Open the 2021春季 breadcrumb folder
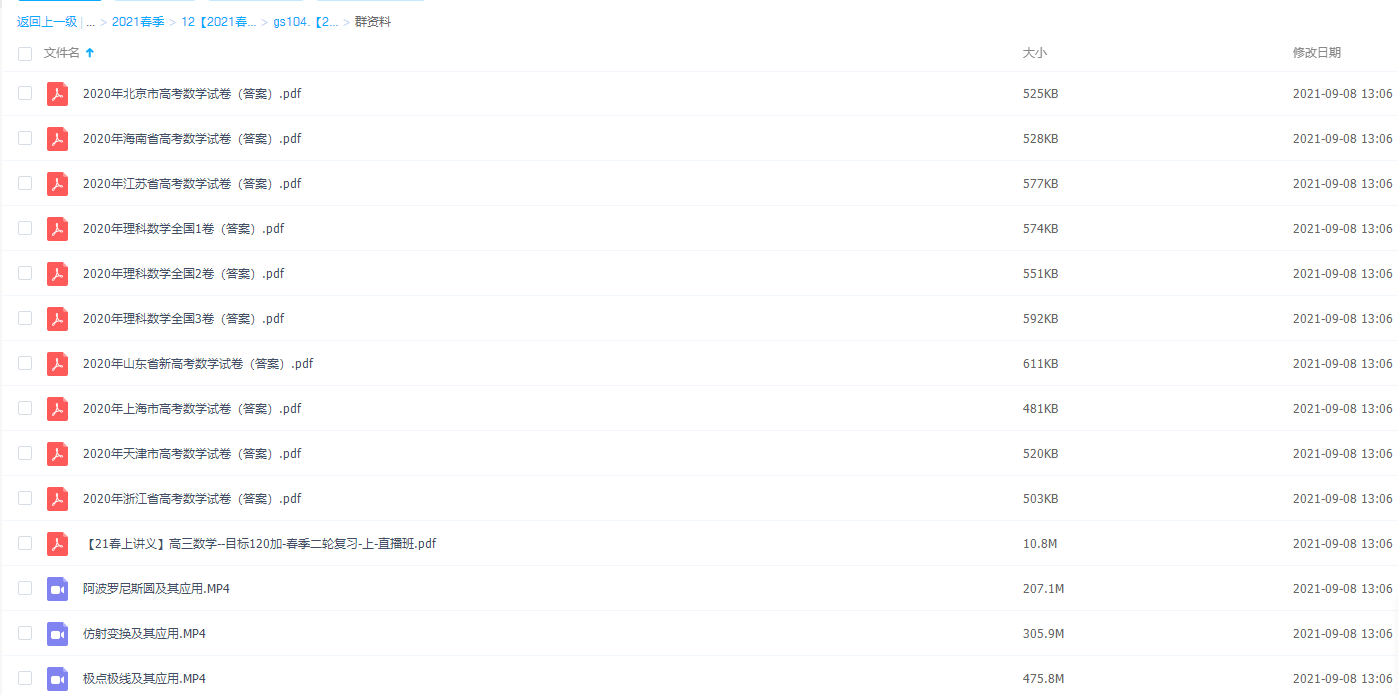The image size is (1398, 695). 139,21
